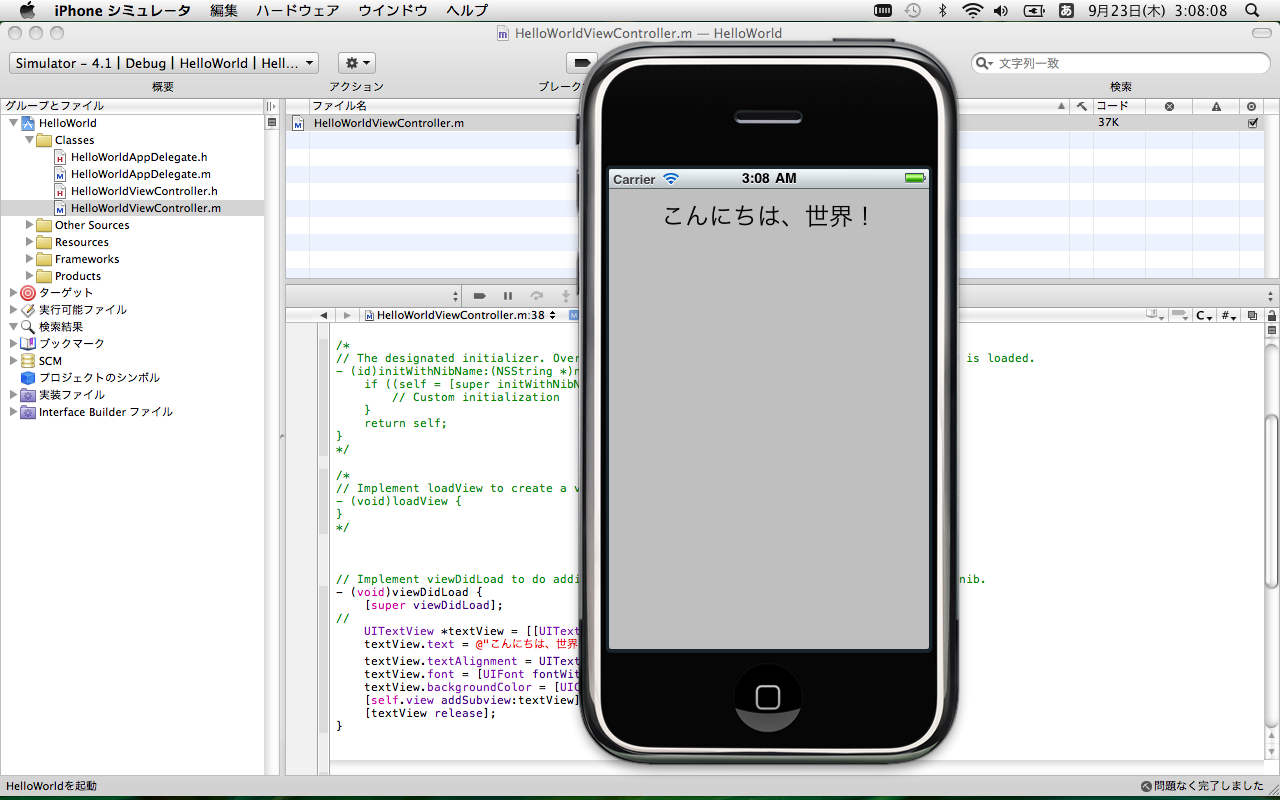The height and width of the screenshot is (800, 1280).
Task: Collapse the 検索結果 group
Action: pyautogui.click(x=13, y=327)
